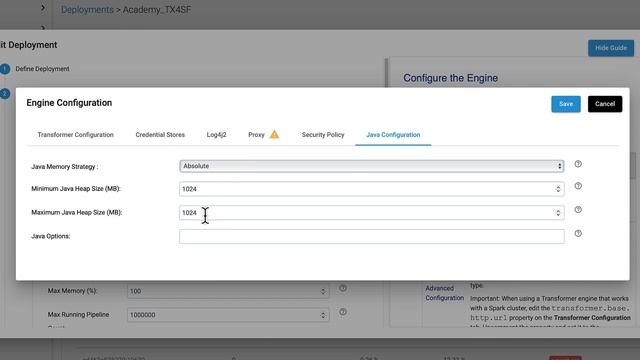Image resolution: width=640 pixels, height=360 pixels.
Task: Save the engine configuration
Action: pos(566,104)
